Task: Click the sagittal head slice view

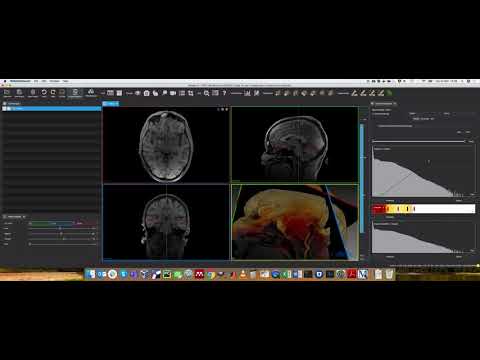Action: [x=295, y=145]
